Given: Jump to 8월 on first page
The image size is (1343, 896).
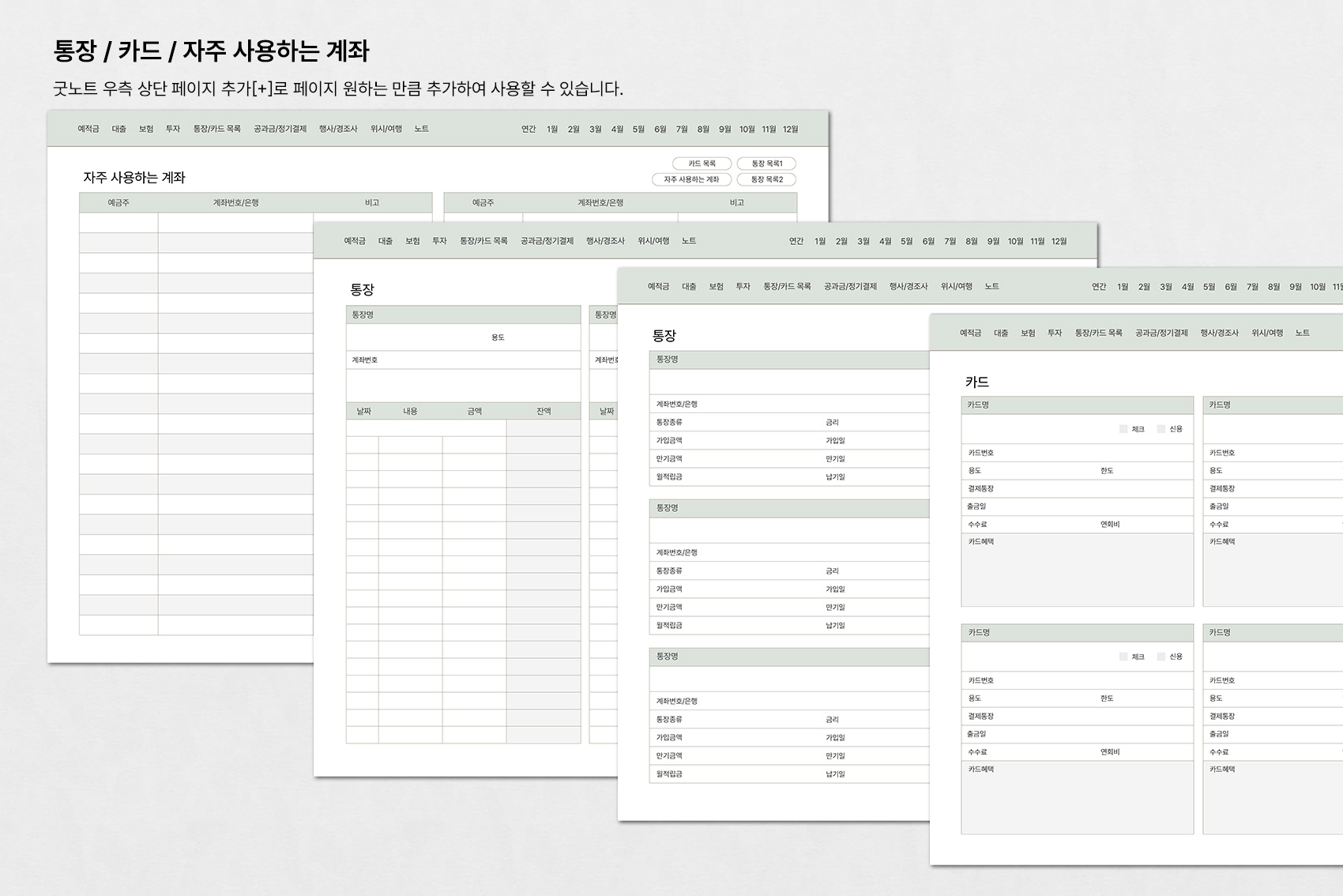Looking at the screenshot, I should 703,130.
